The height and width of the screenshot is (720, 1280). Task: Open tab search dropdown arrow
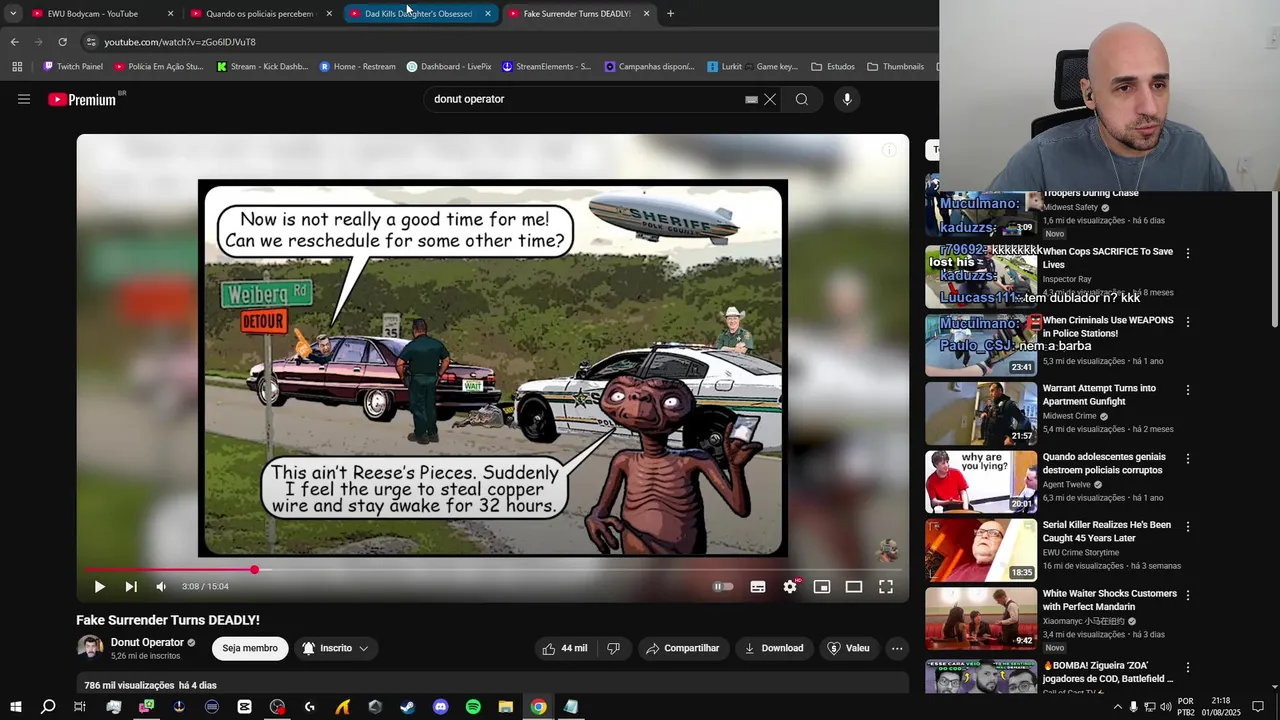13,14
